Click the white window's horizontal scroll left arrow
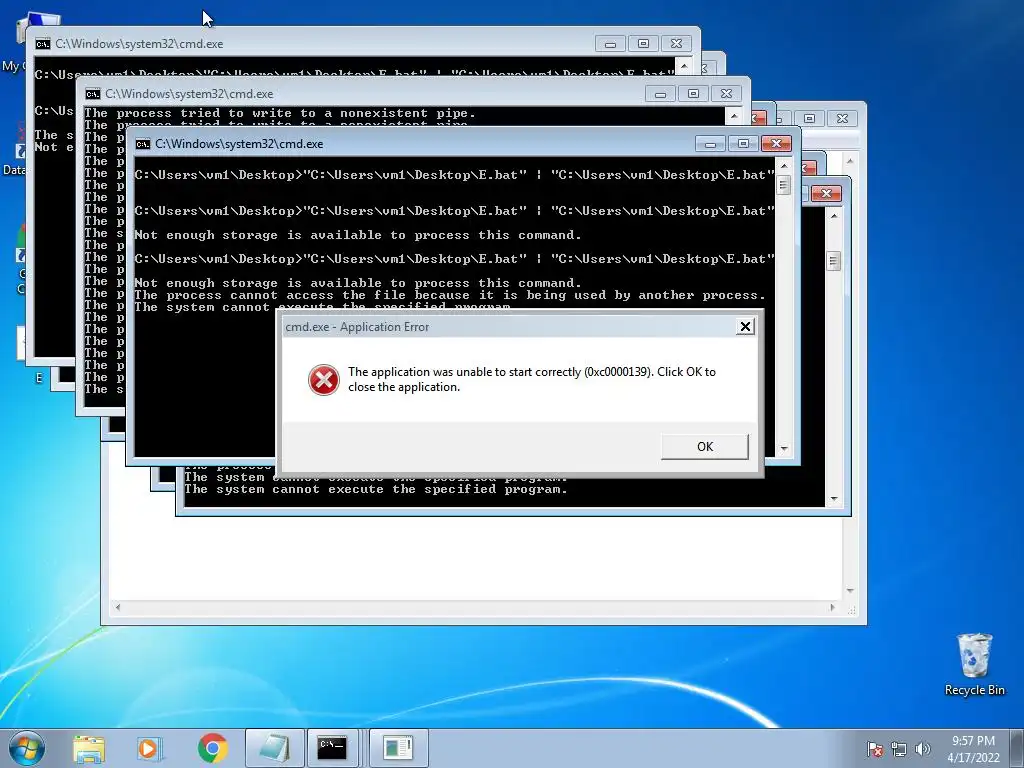1024x768 pixels. (x=118, y=607)
